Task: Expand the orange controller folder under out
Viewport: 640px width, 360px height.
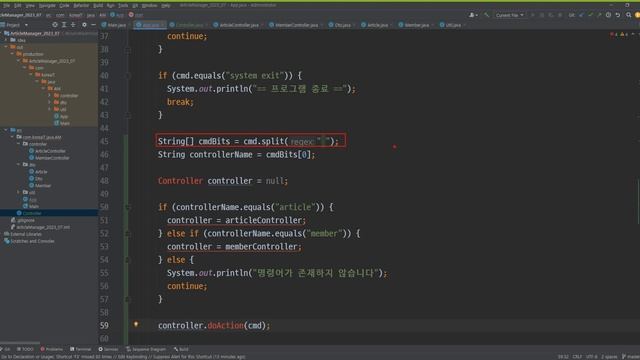Action: pos(50,96)
